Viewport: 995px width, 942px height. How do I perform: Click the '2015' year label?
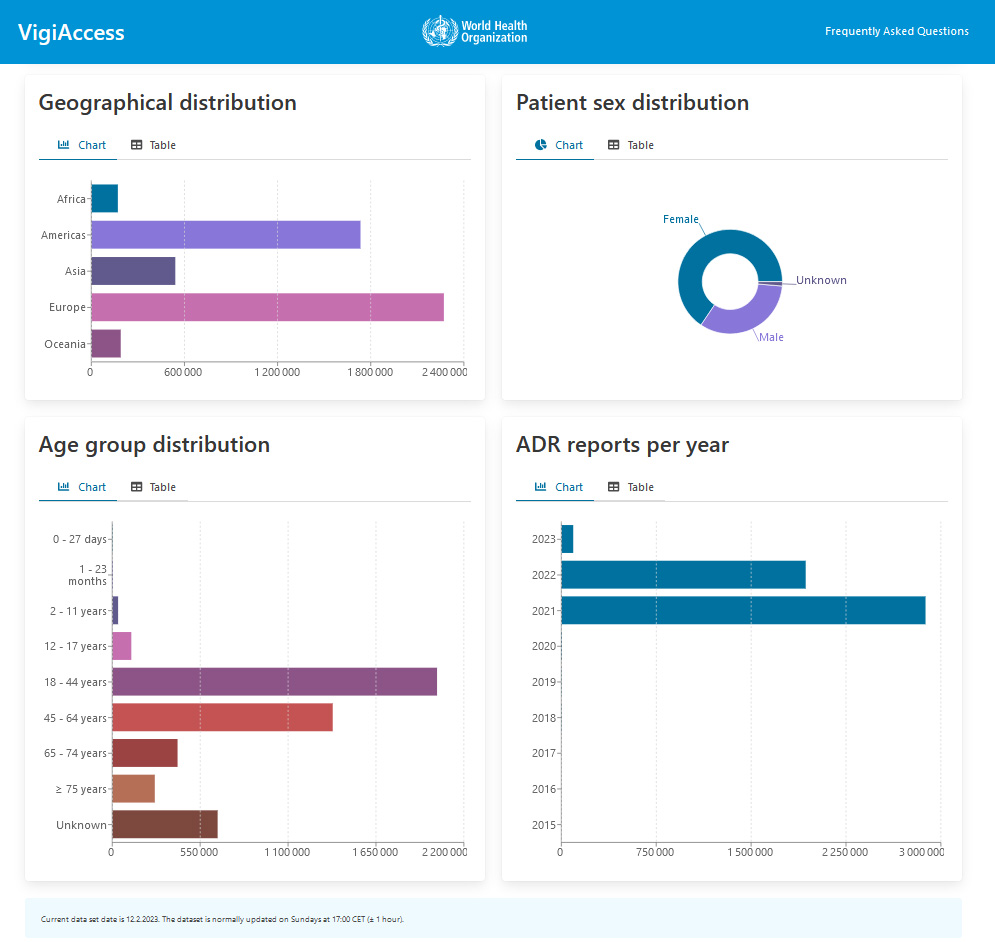coord(544,825)
